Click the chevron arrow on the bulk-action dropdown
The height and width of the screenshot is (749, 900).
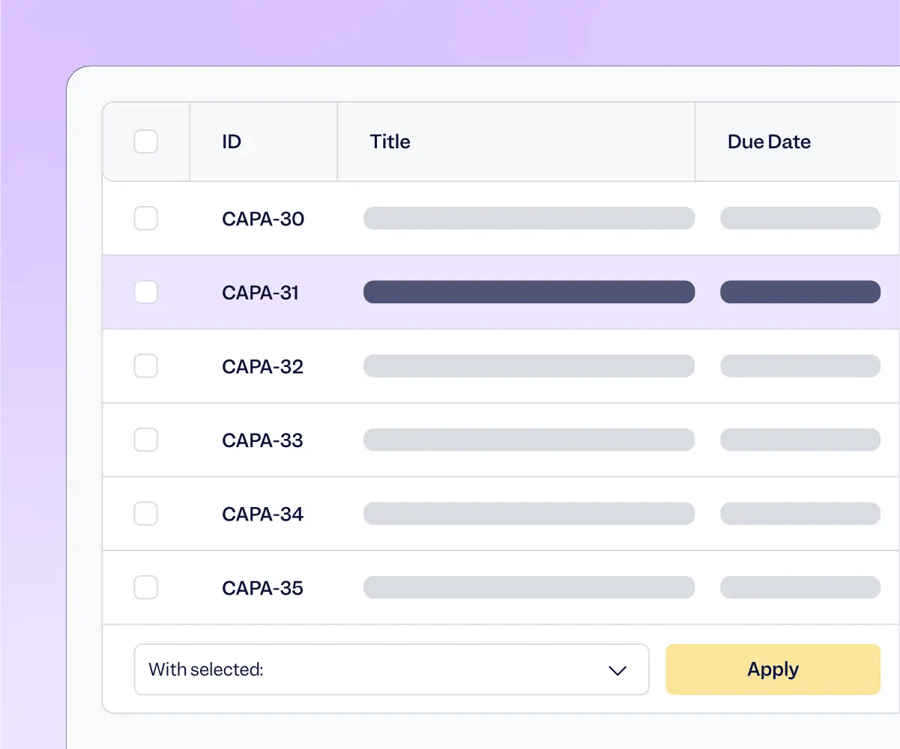tap(617, 670)
